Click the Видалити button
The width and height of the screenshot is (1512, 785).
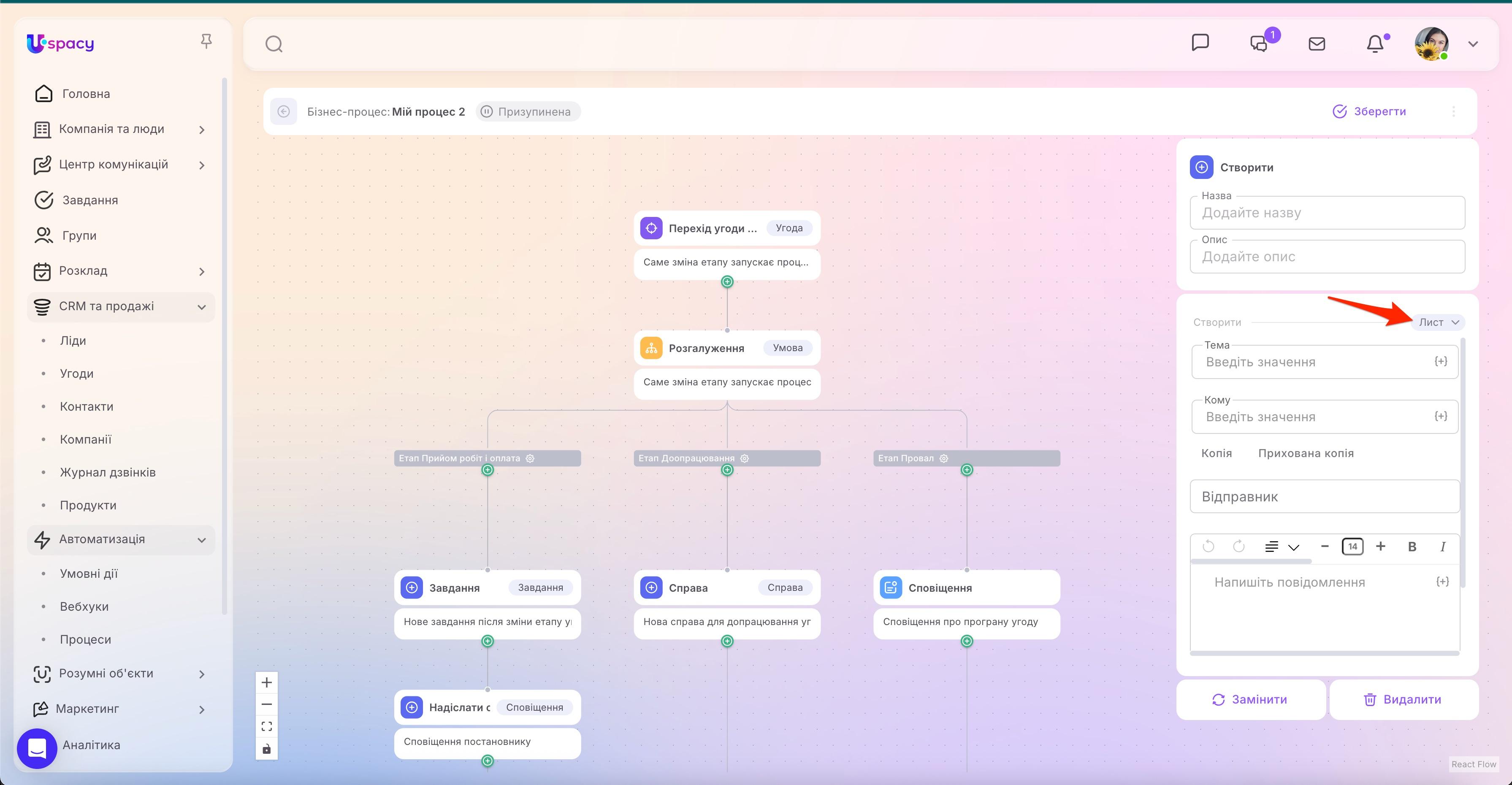click(x=1404, y=699)
